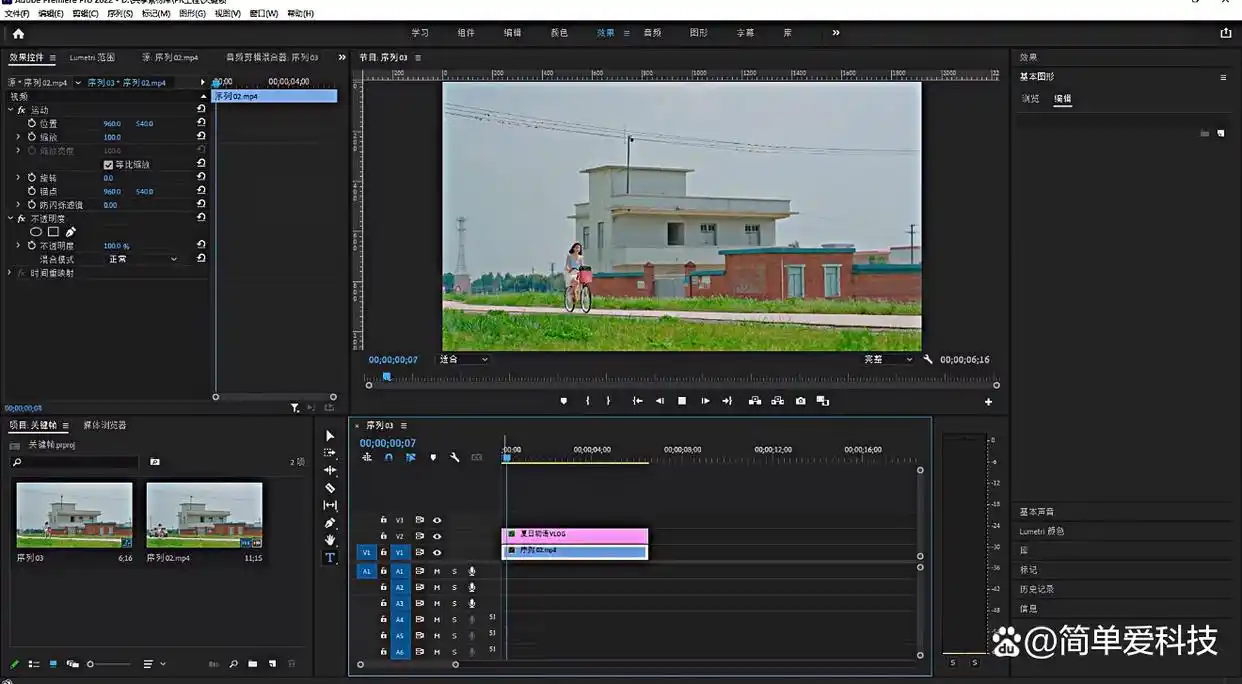Switch to the Lumetri 范围 tab

tap(92, 58)
